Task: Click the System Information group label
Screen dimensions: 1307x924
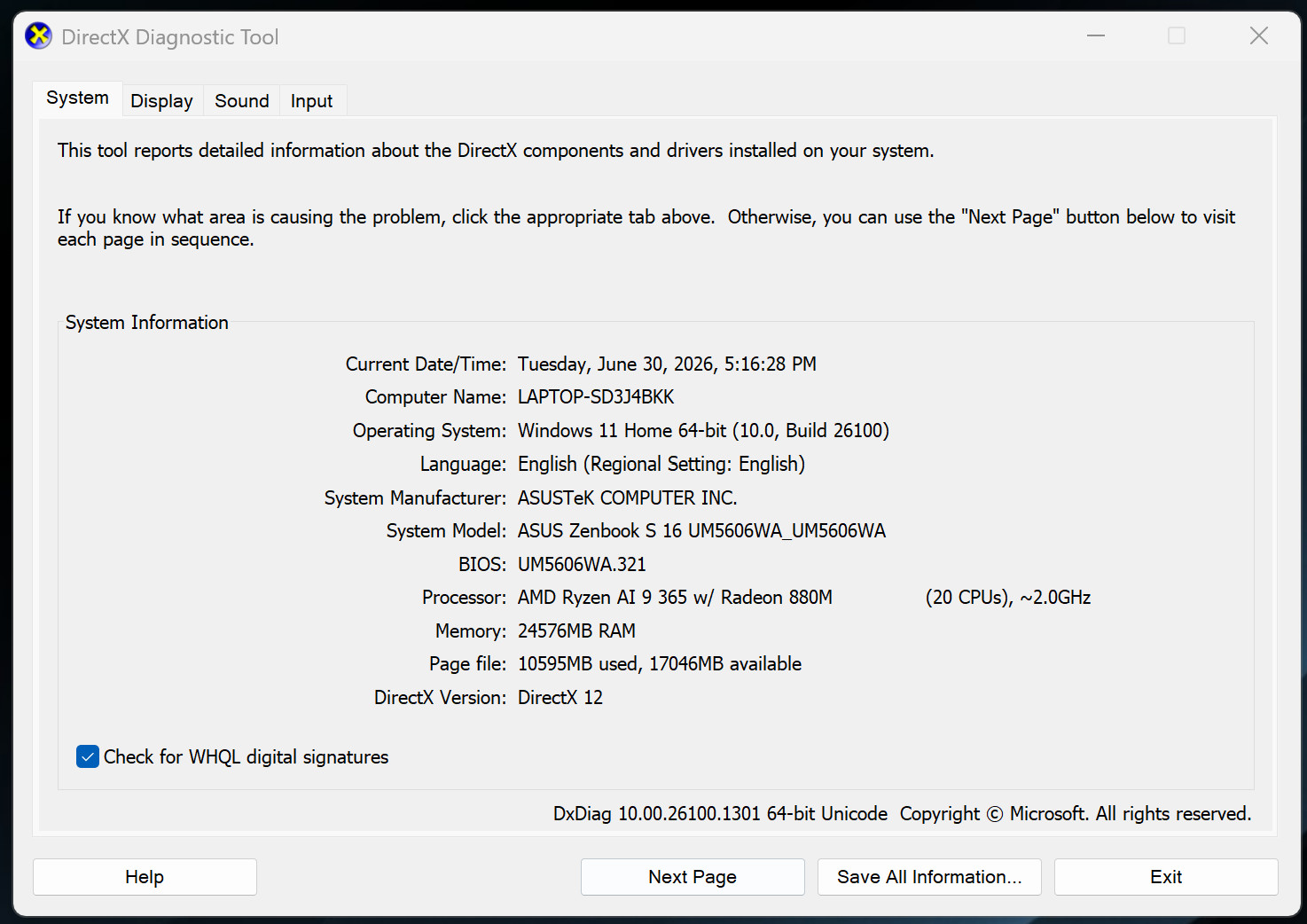Action: click(x=147, y=323)
